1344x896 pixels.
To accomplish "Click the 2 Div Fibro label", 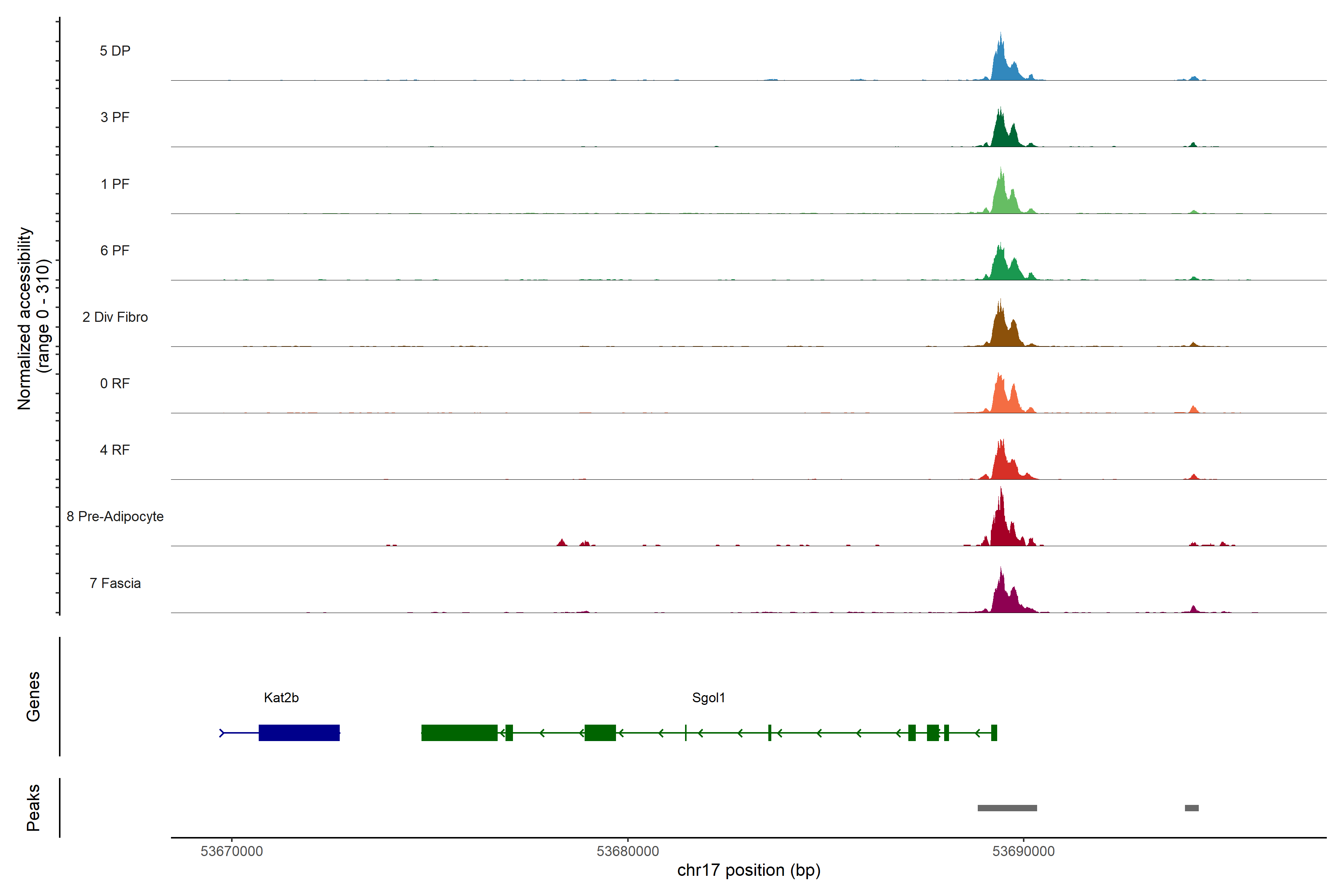I will click(115, 317).
